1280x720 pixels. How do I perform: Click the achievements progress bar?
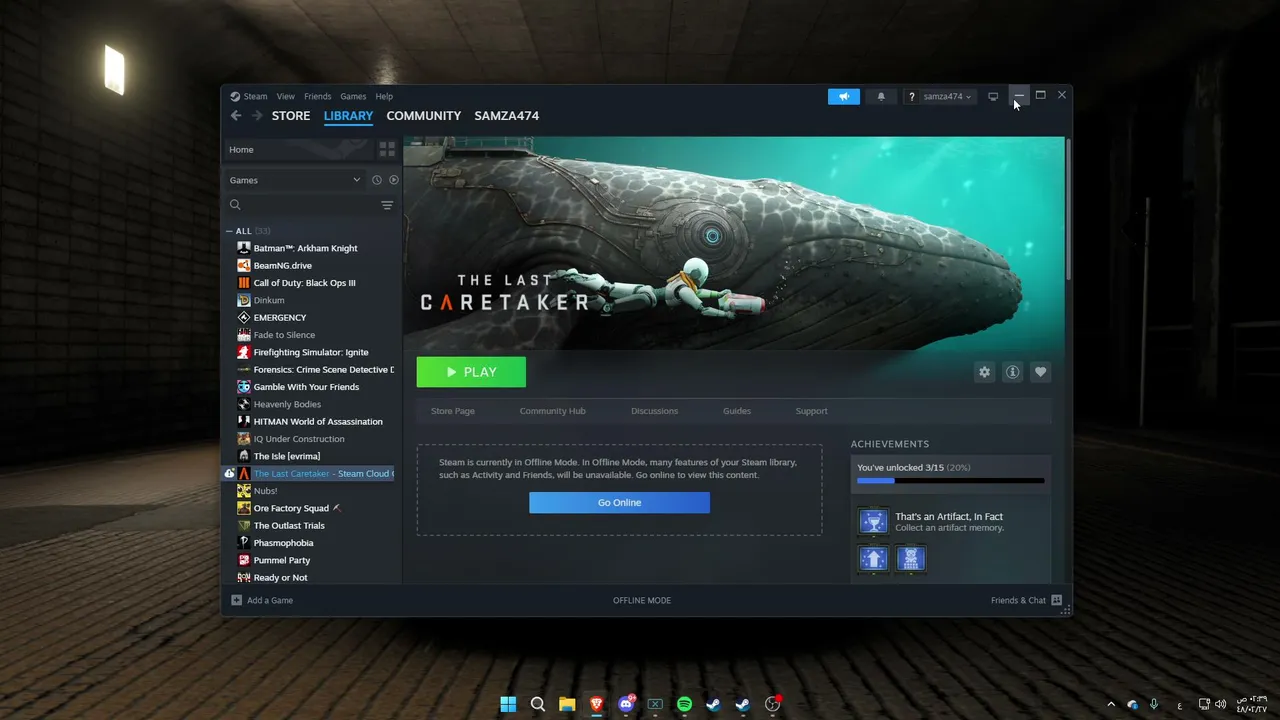(x=950, y=481)
